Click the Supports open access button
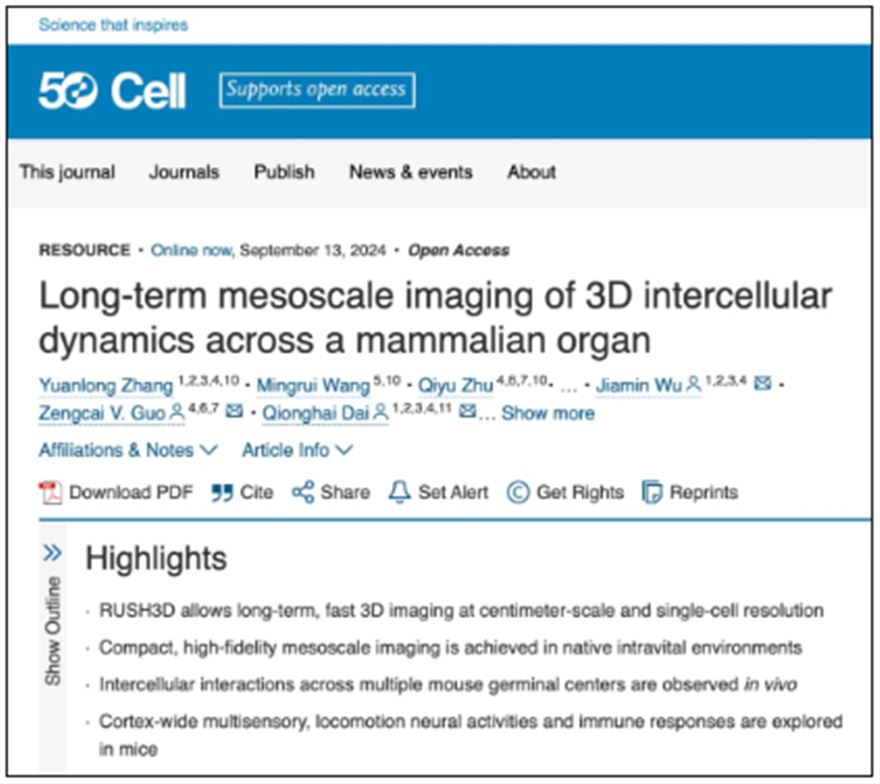The image size is (880, 784). coord(316,90)
